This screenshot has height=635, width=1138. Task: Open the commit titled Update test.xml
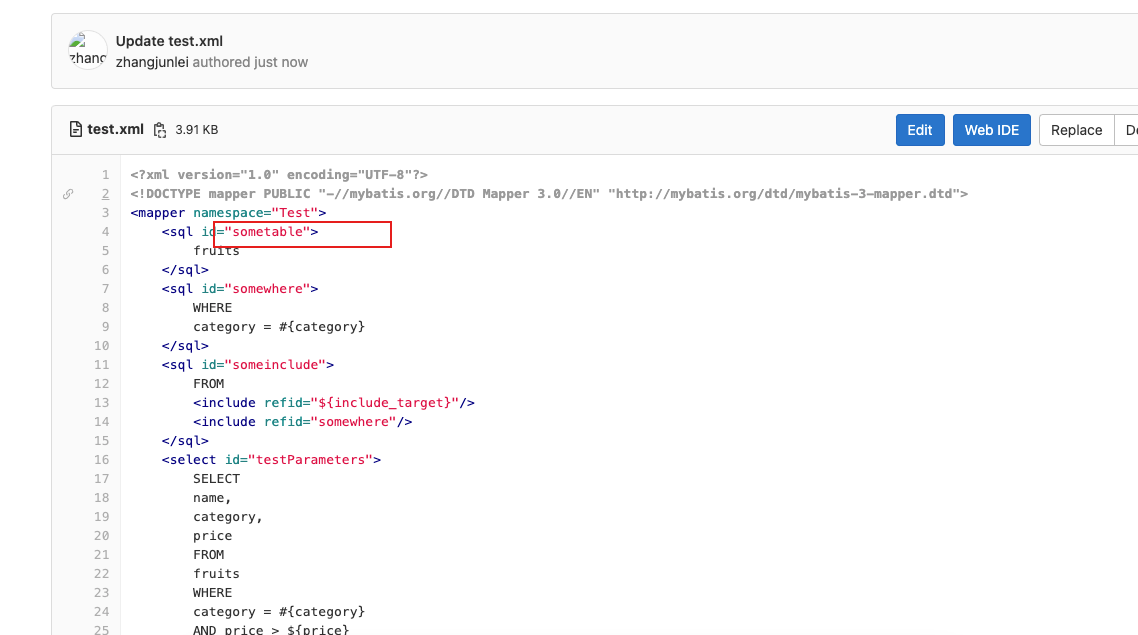pos(168,41)
